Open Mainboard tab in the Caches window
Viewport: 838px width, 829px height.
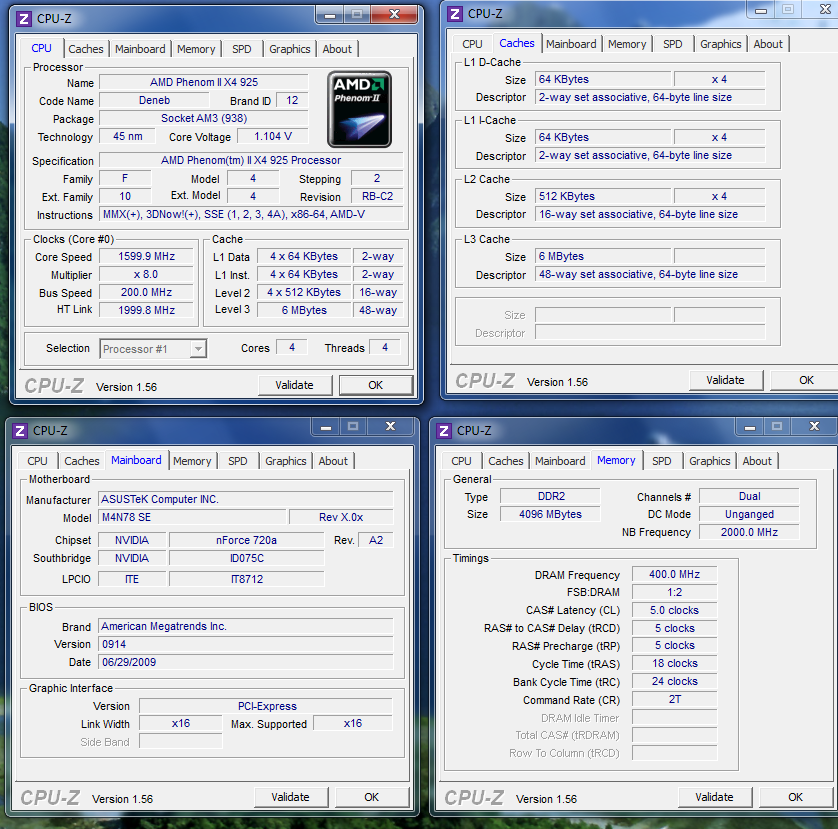(571, 44)
